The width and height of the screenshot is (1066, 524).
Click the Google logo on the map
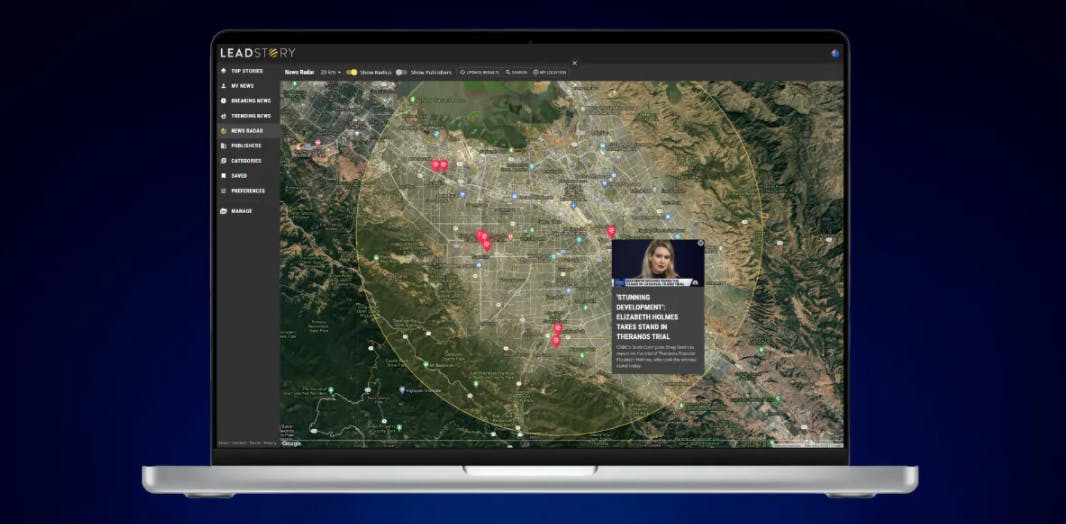click(291, 444)
